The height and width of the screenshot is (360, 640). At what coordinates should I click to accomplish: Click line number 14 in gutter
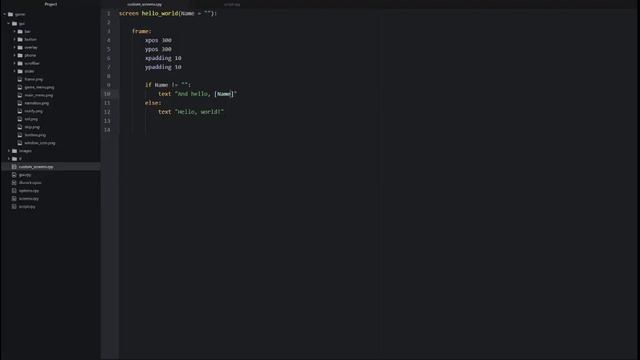coord(107,130)
